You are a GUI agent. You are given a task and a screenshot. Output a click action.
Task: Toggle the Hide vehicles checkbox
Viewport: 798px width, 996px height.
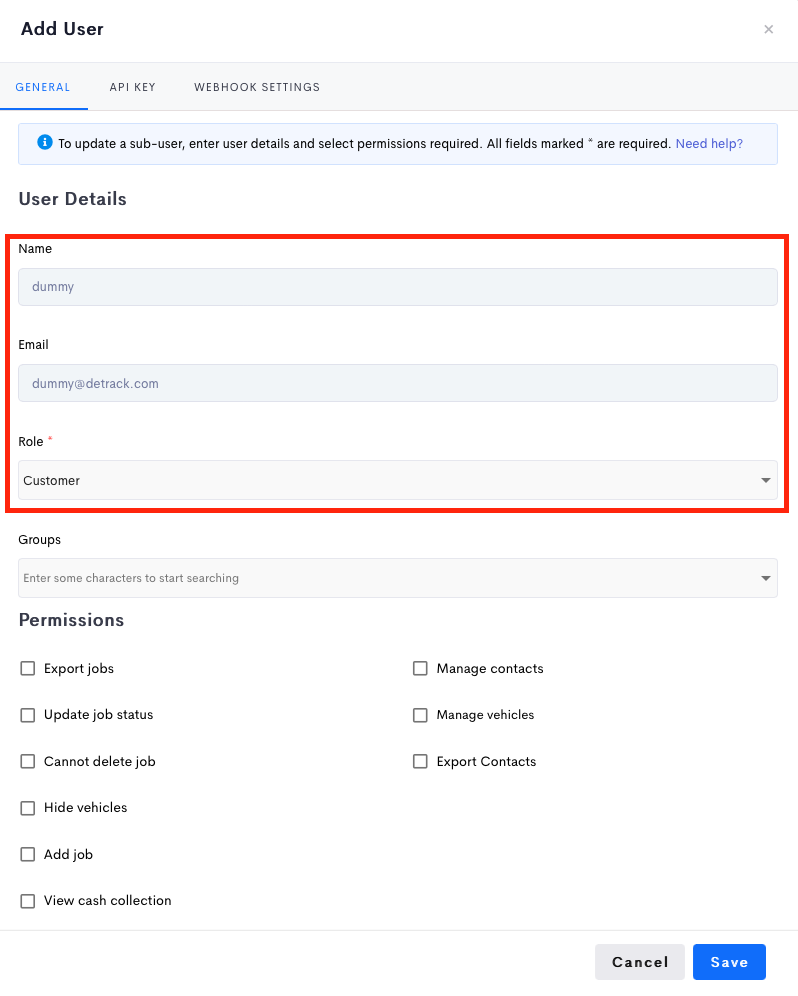pos(27,807)
